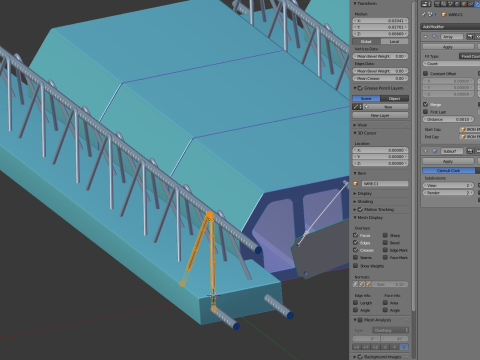Enable the Face Marks checkbox

(x=385, y=257)
